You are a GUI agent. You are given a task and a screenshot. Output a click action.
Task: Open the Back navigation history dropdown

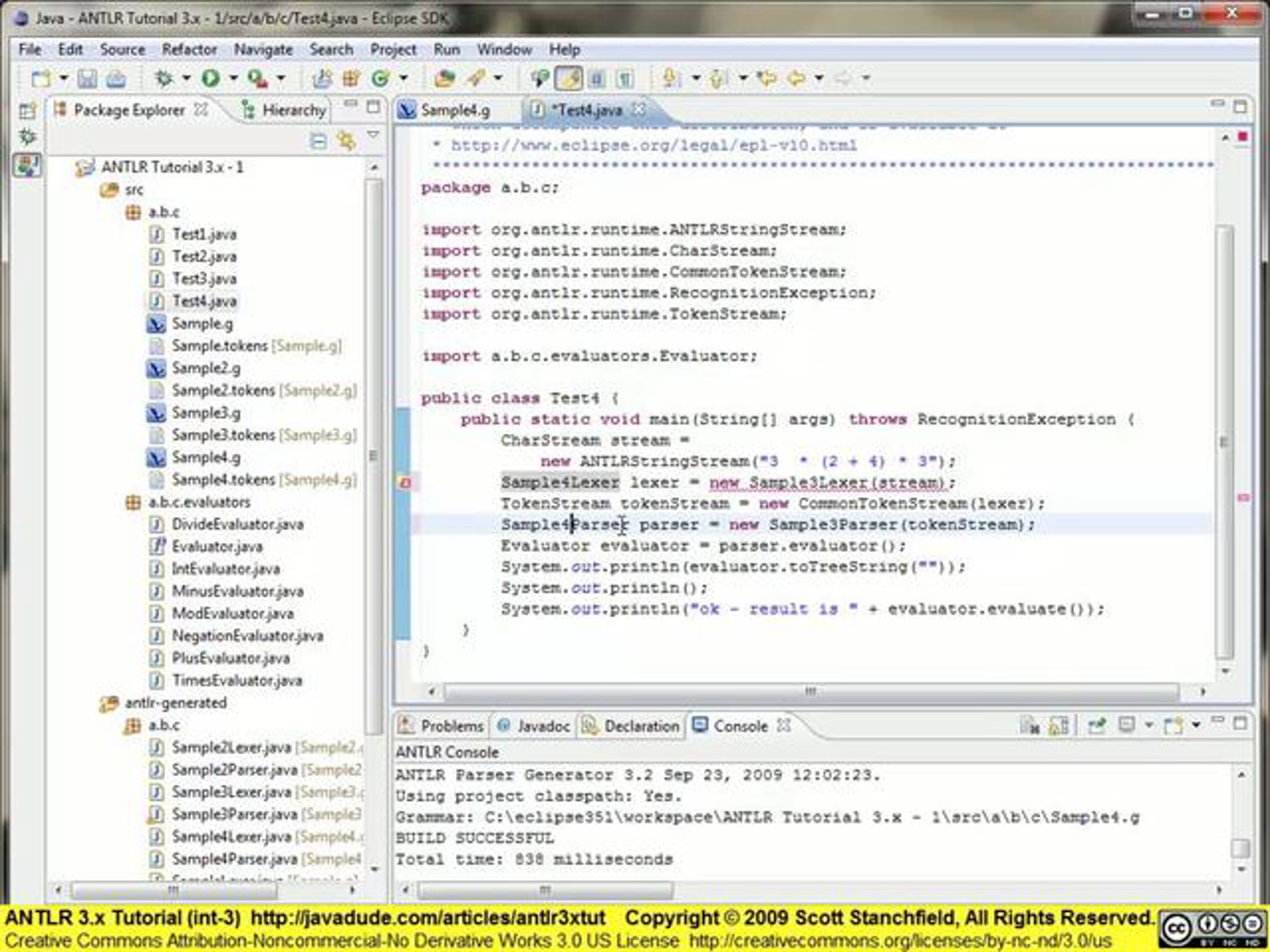(x=819, y=78)
